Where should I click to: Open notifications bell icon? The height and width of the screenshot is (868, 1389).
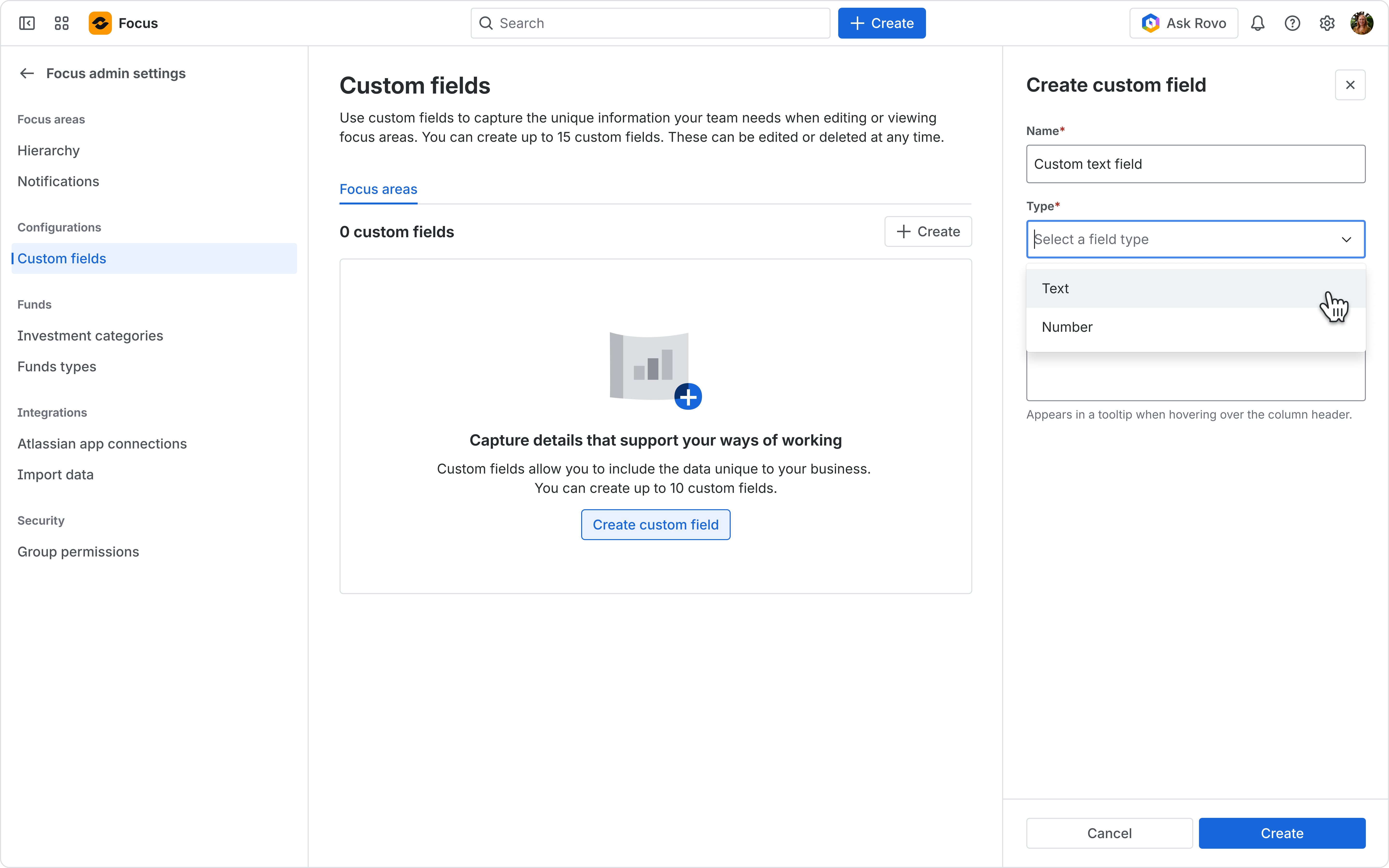(1258, 23)
